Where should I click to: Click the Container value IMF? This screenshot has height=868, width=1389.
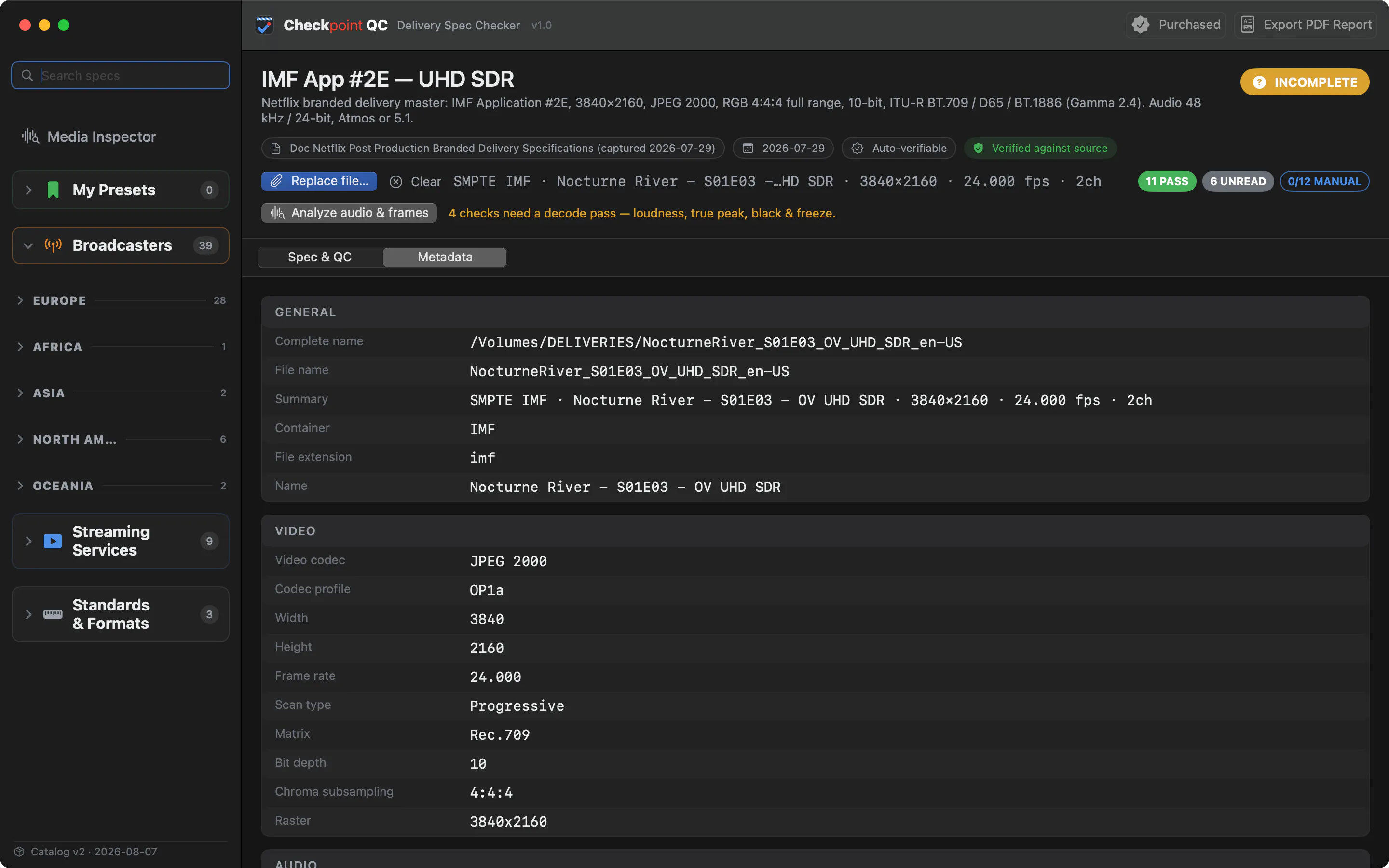click(482, 429)
